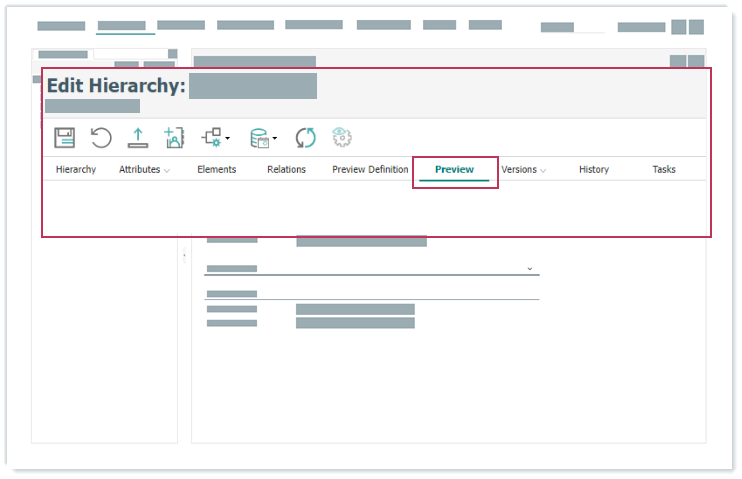742x479 pixels.
Task: Click the circular Refresh arrows icon
Action: coord(305,138)
